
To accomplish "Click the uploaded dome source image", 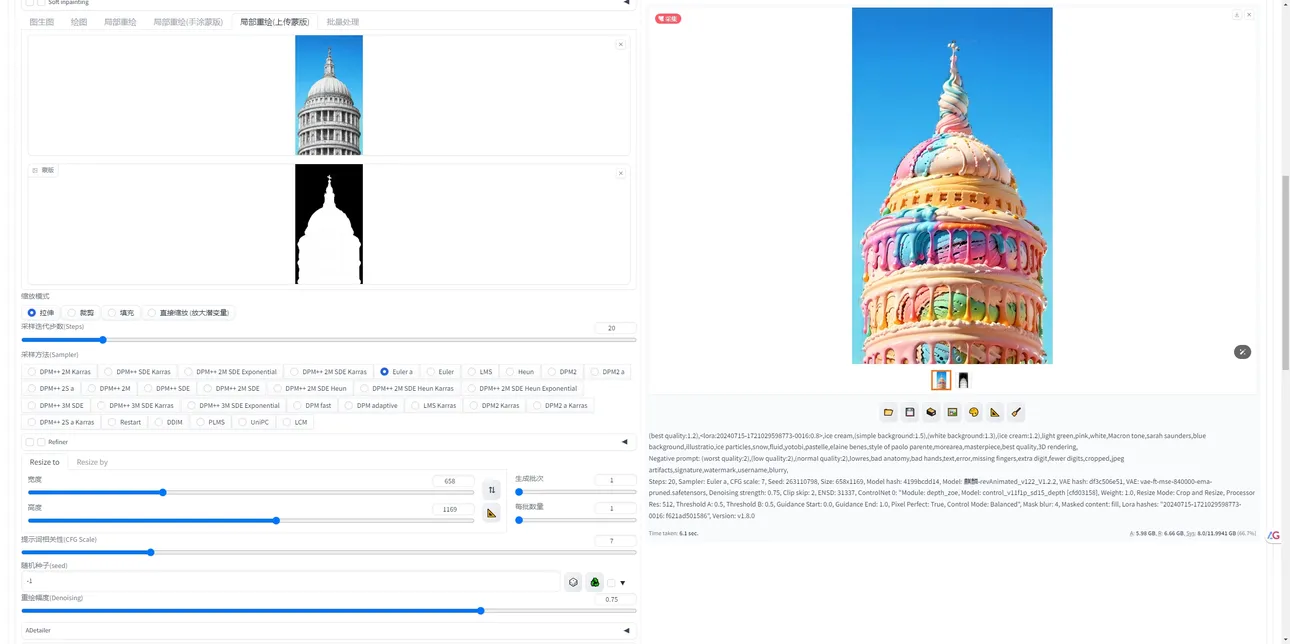I will [x=329, y=95].
